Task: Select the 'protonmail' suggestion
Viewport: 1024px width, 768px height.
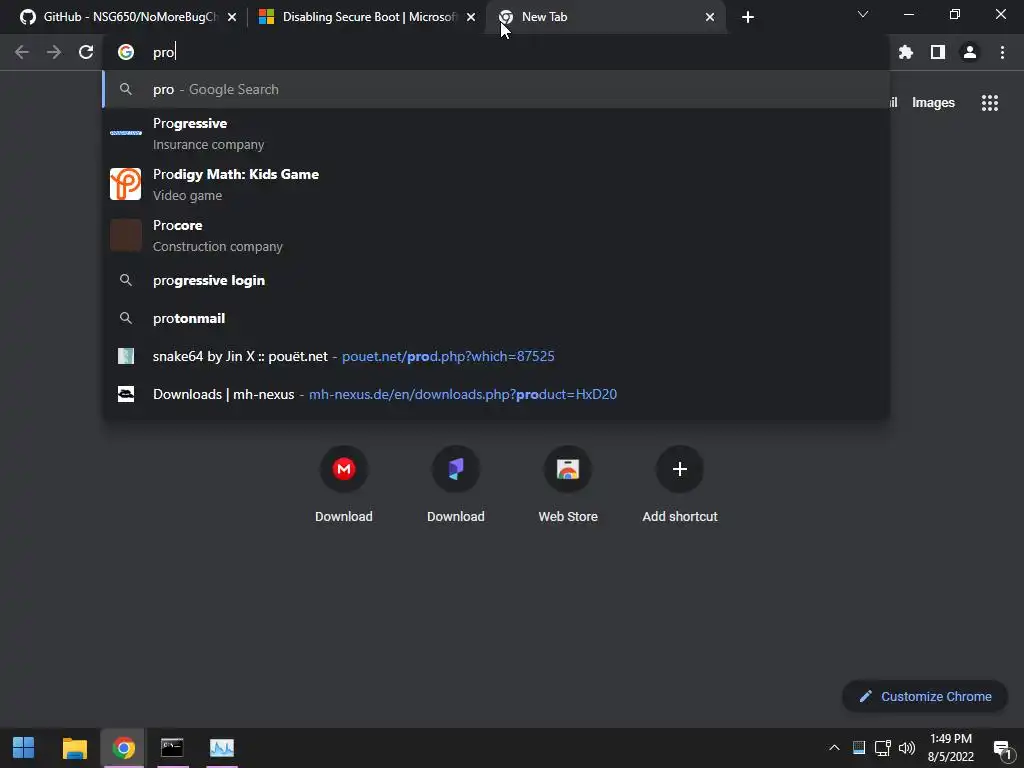Action: point(496,318)
